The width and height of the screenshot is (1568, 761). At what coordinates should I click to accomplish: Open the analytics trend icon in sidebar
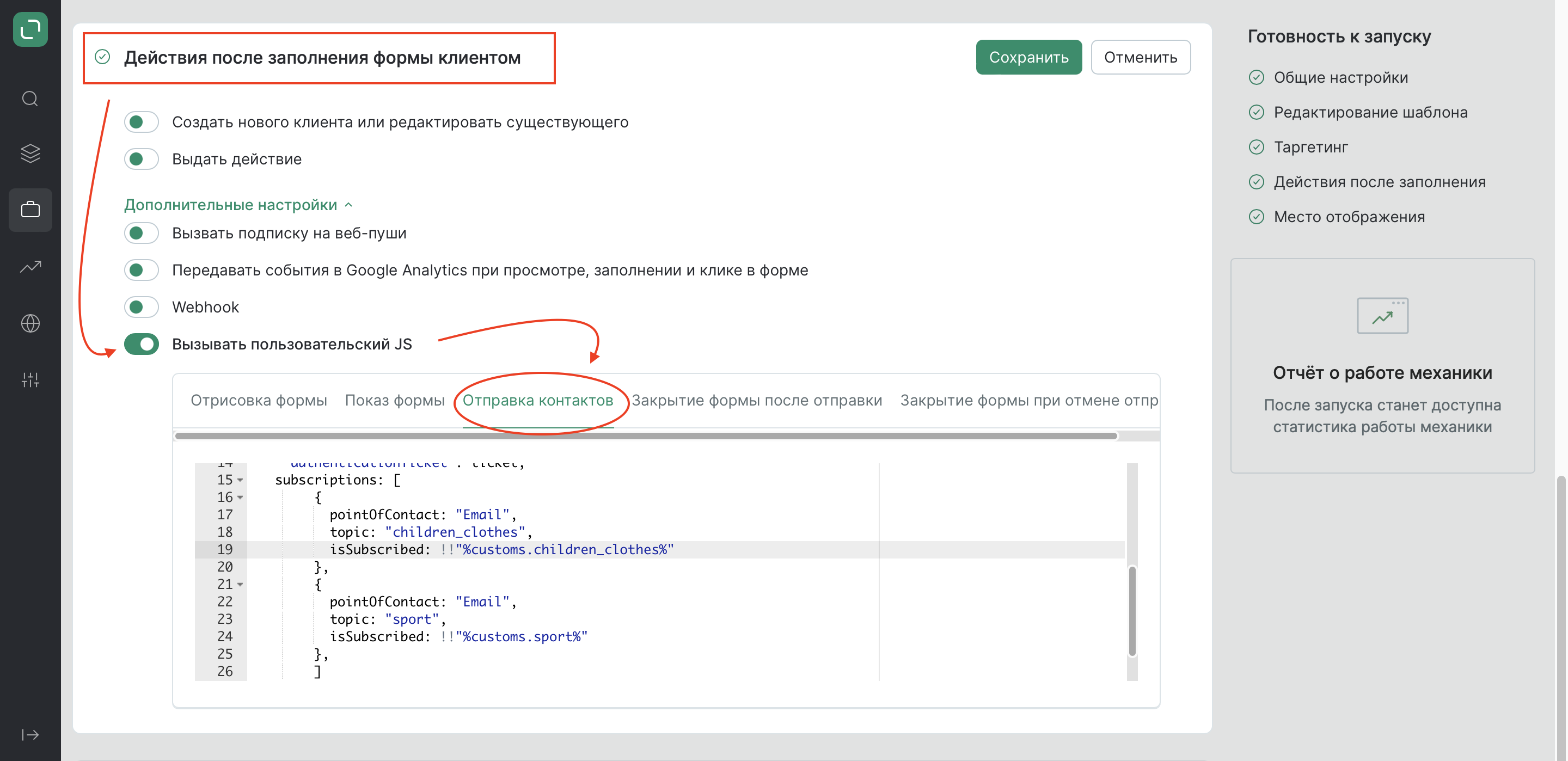pos(30,266)
